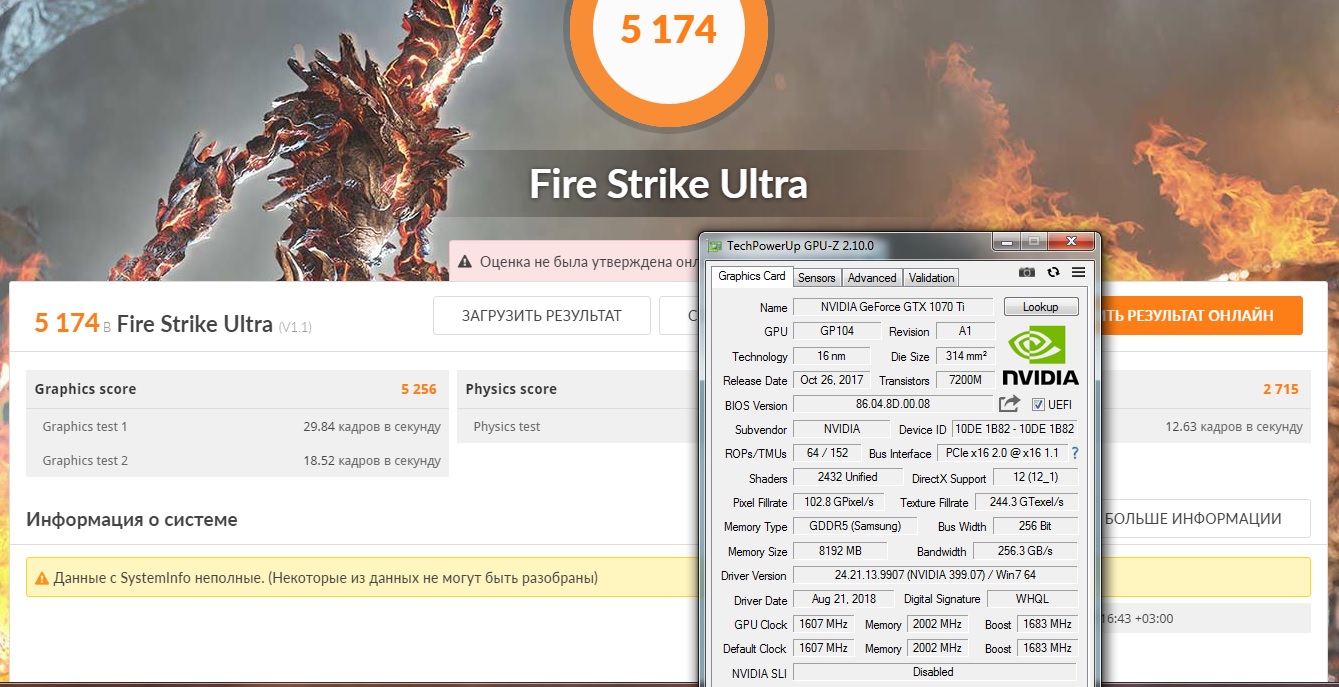Click the Информация о системе heading
The height and width of the screenshot is (687, 1339).
click(x=132, y=519)
